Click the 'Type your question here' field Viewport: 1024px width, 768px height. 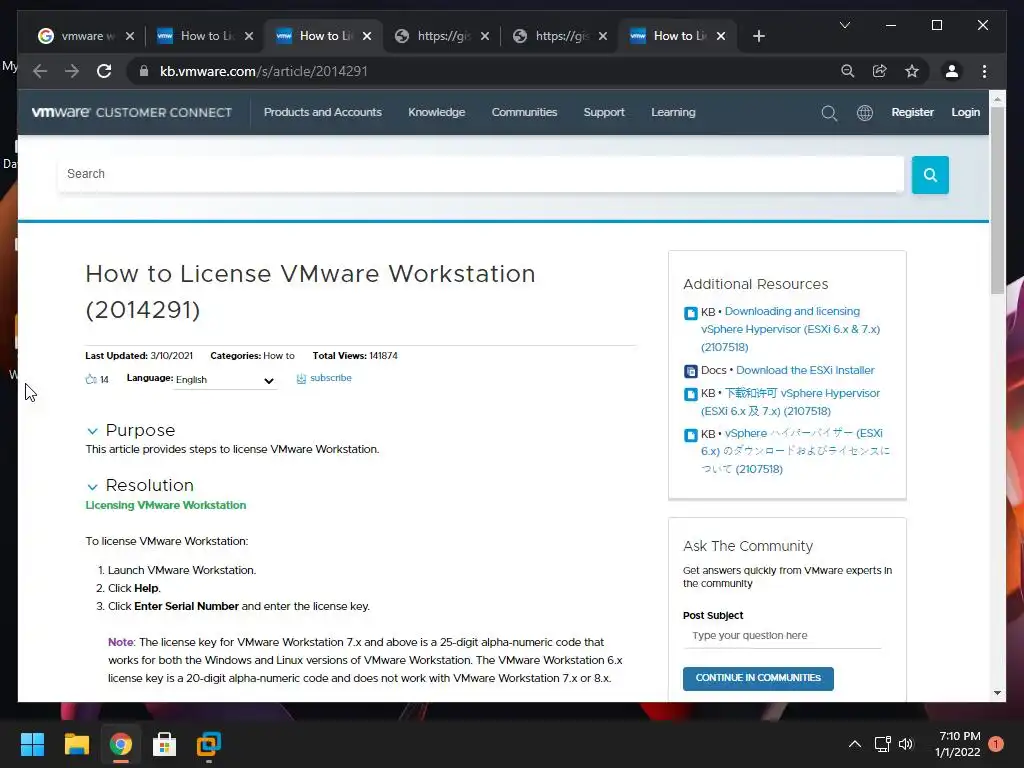[782, 635]
